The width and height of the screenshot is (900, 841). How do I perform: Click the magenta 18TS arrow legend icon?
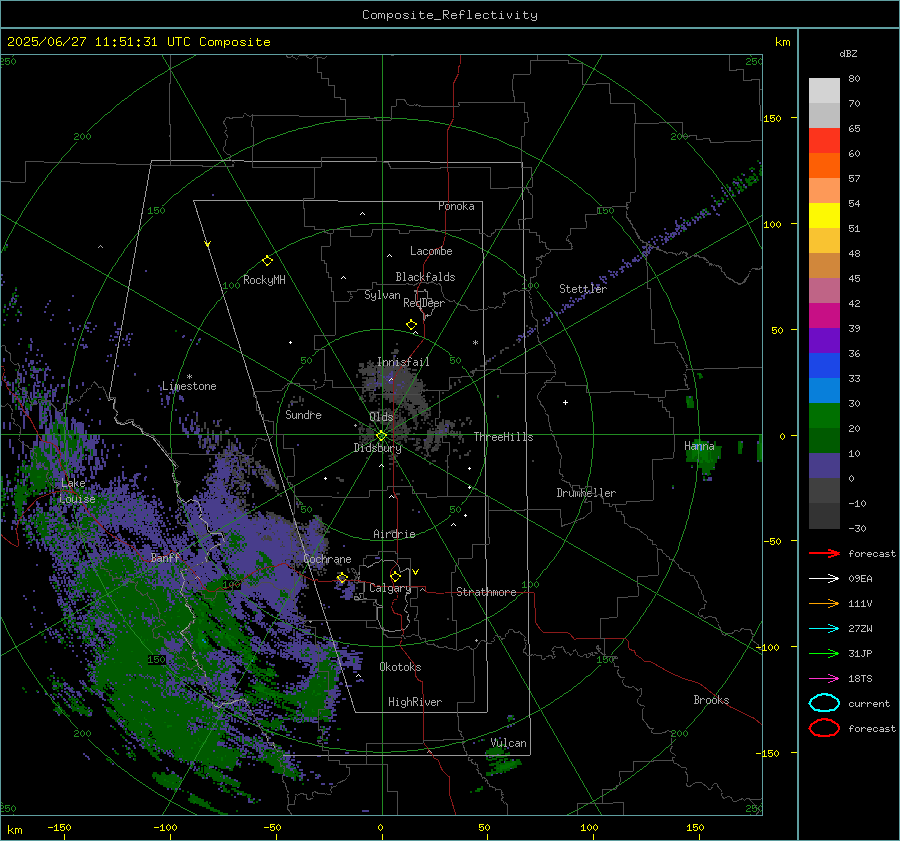(x=824, y=679)
